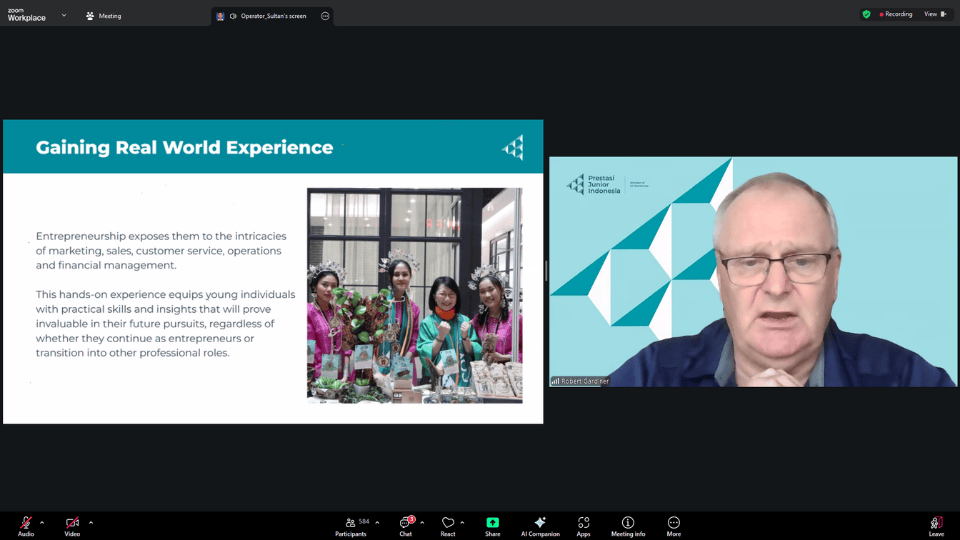Viewport: 960px width, 540px height.
Task: Open the View layout menu
Action: (x=934, y=14)
